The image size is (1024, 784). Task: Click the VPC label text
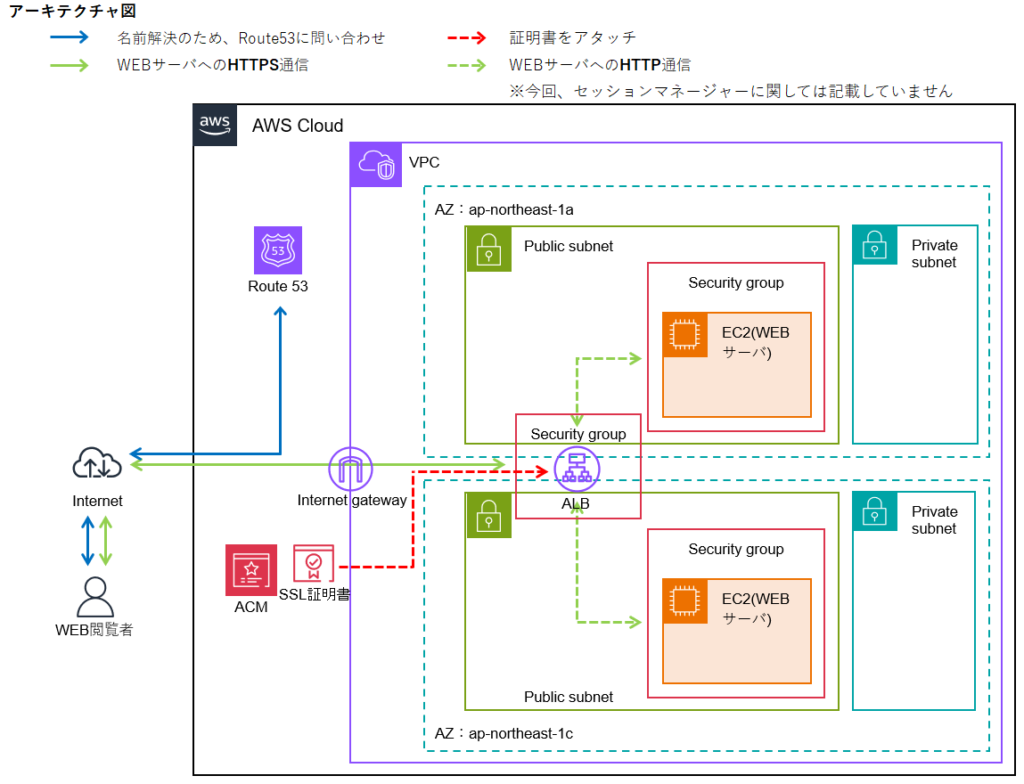pyautogui.click(x=424, y=162)
